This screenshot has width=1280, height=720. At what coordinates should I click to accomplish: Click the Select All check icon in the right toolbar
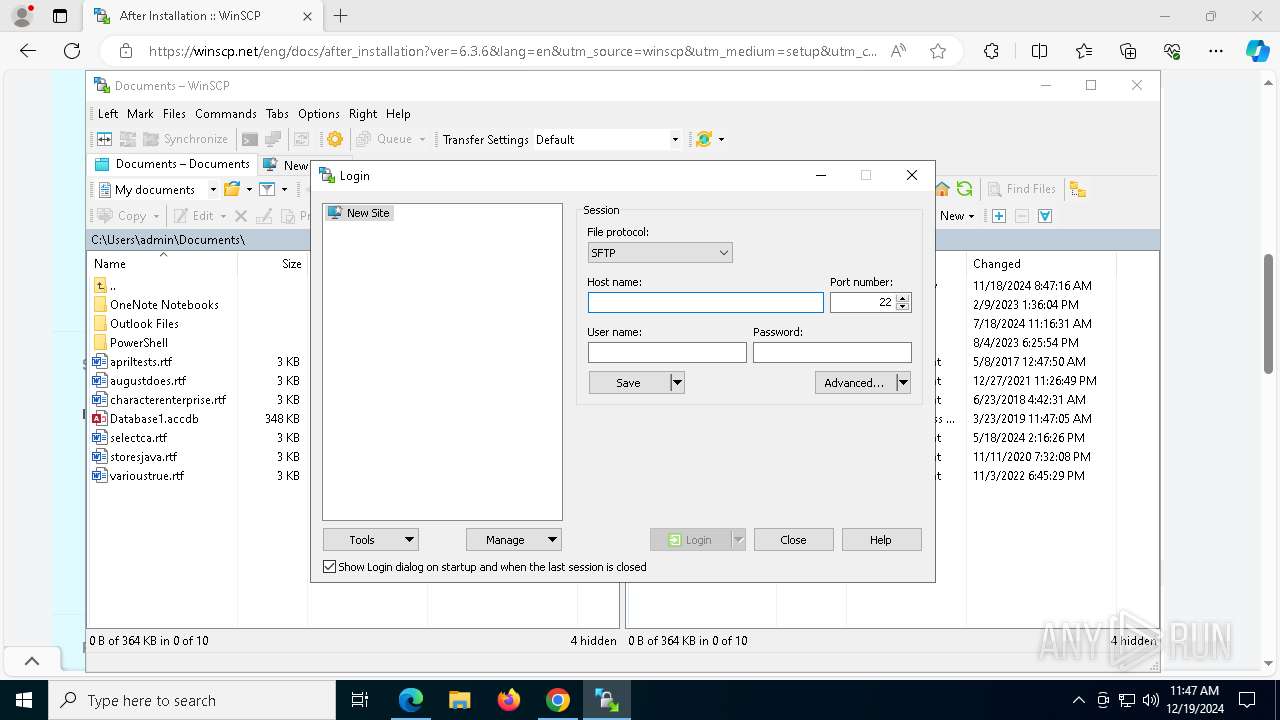pyautogui.click(x=1045, y=216)
